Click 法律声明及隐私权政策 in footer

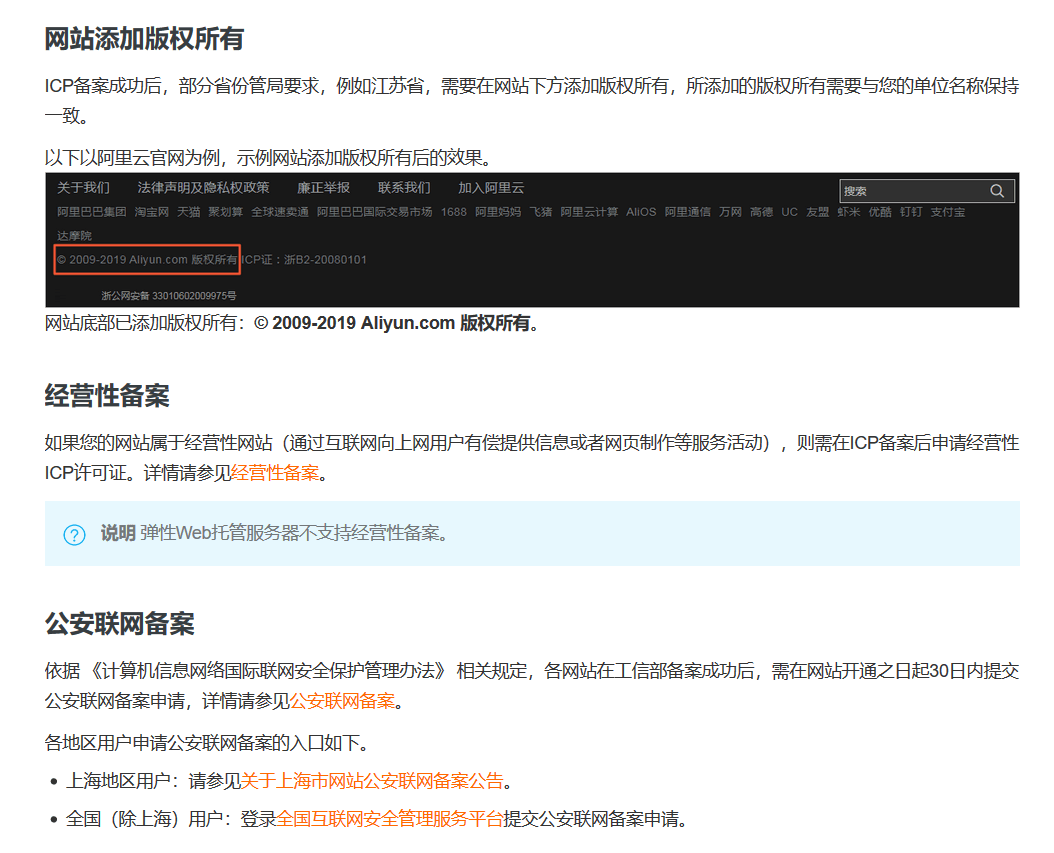[203, 188]
